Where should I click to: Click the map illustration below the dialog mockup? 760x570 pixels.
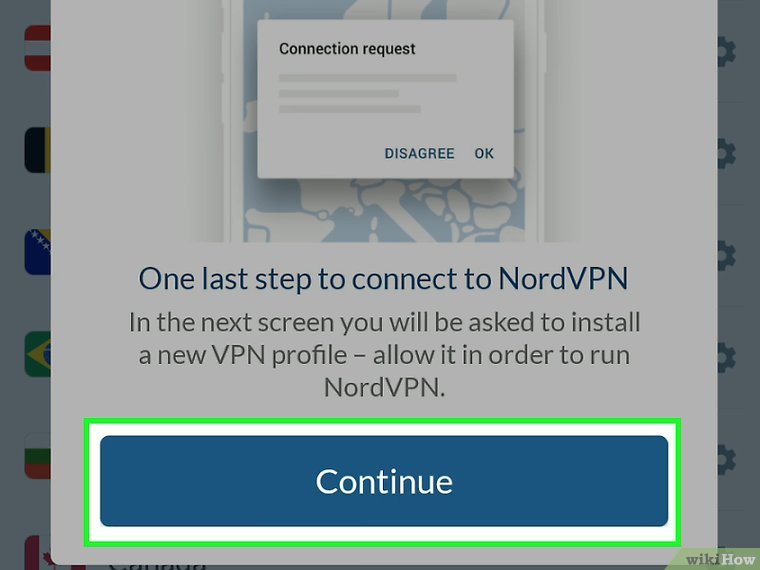coord(384,211)
